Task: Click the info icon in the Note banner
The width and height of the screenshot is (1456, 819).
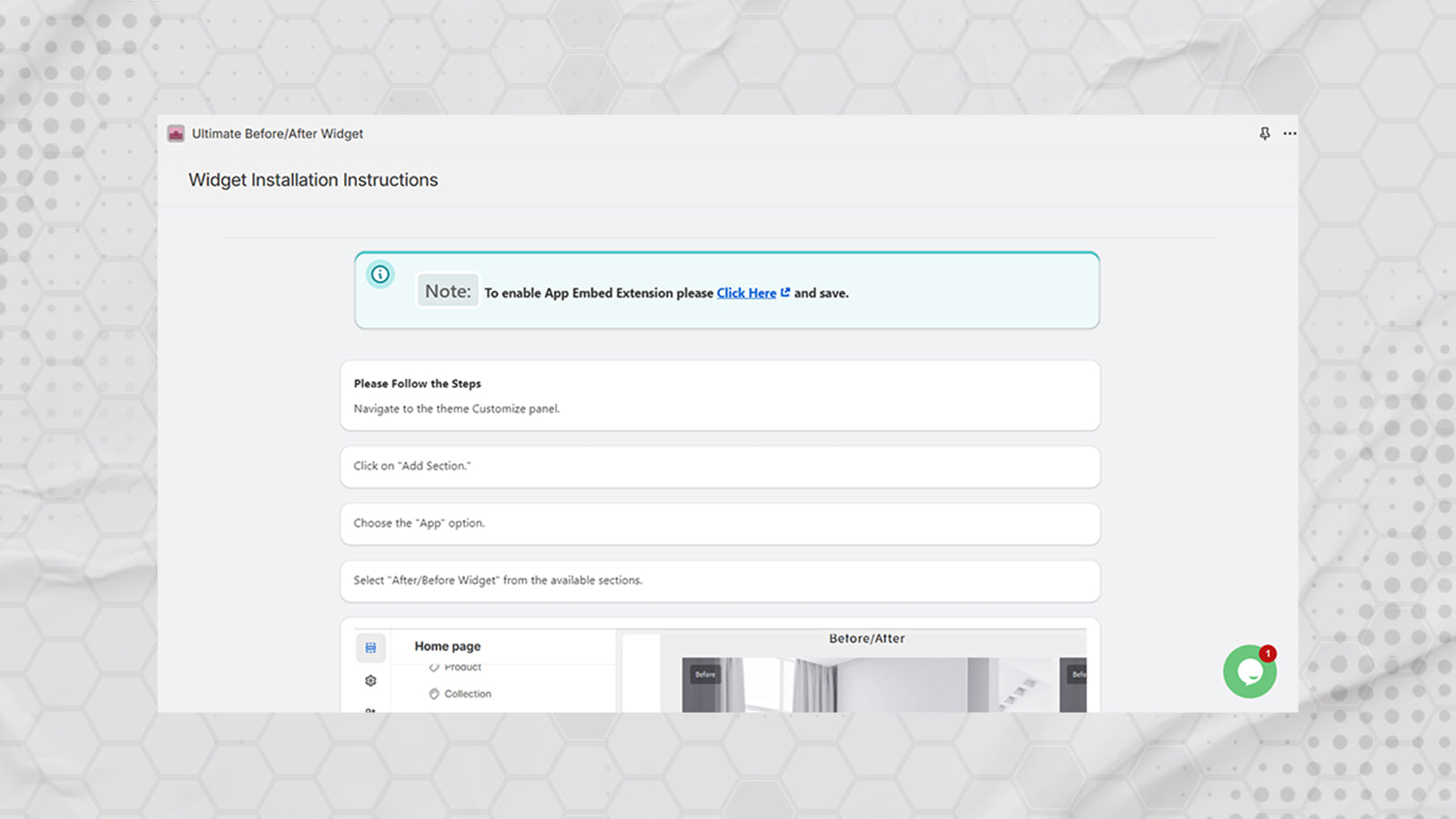Action: [x=379, y=274]
